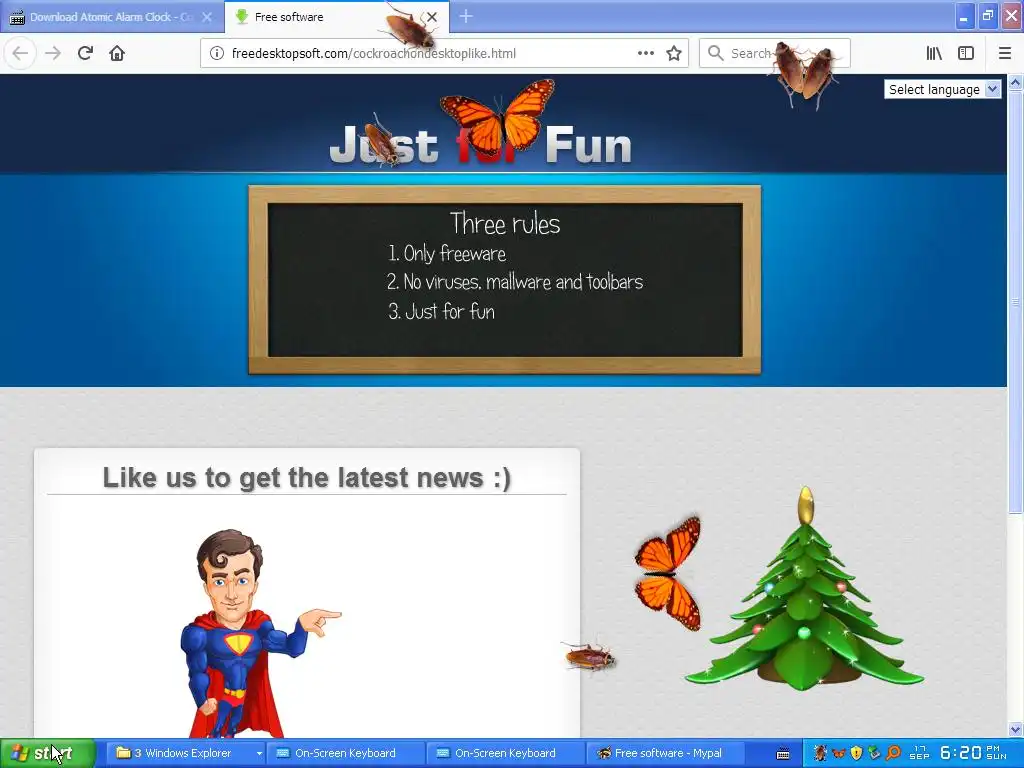Click the safely remove hardware tray icon
This screenshot has height=768, width=1024.
(x=874, y=753)
